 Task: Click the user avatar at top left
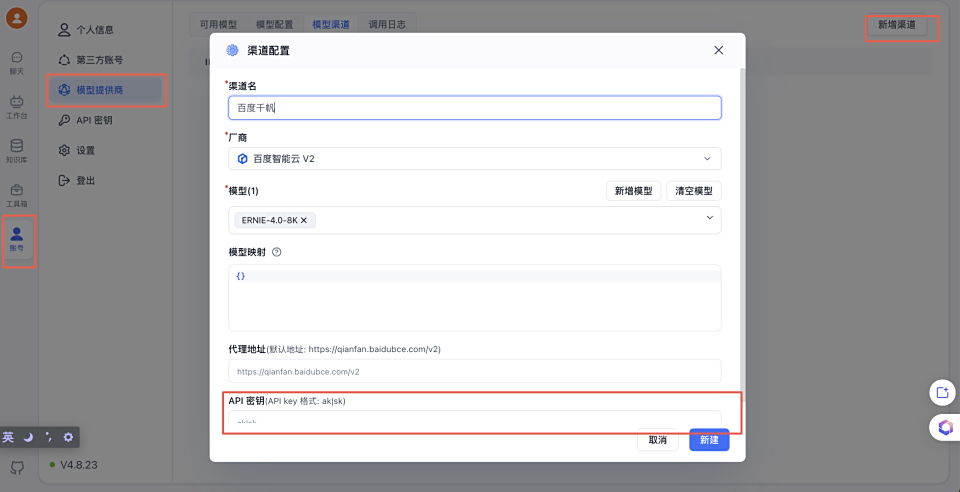(17, 18)
